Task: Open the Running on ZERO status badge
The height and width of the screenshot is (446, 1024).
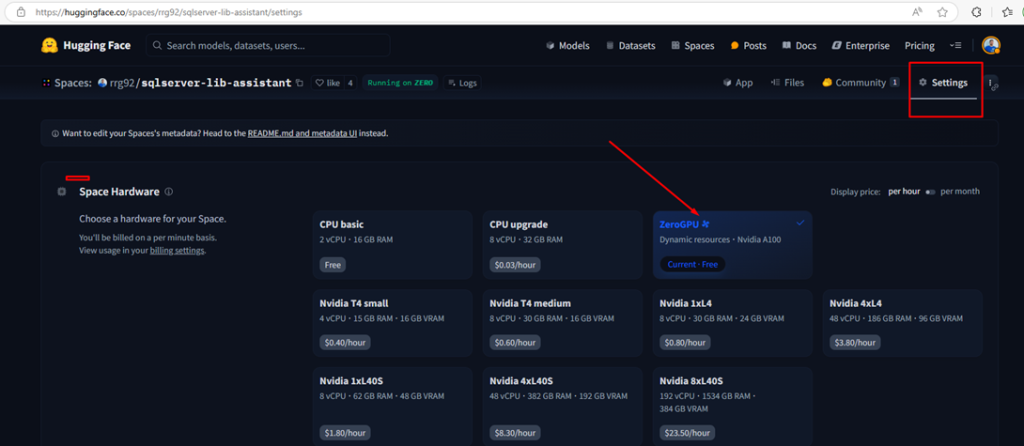Action: (400, 83)
